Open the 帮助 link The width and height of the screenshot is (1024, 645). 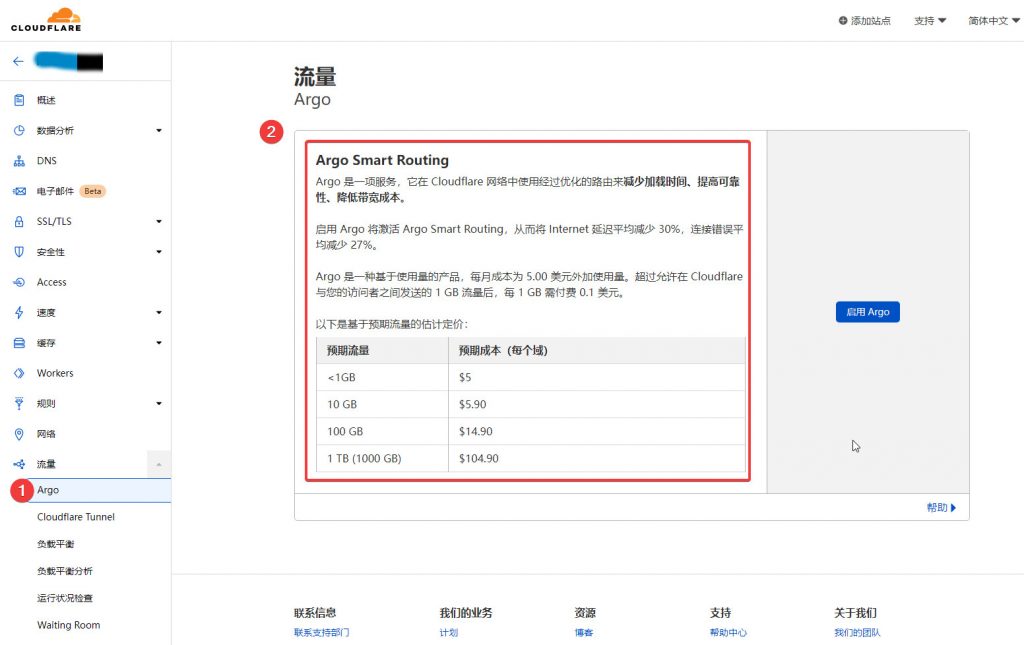click(938, 507)
